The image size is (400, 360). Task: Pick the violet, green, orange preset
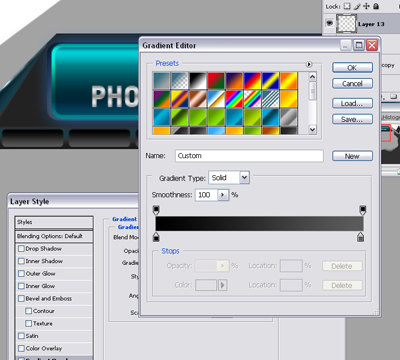pyautogui.click(x=162, y=99)
